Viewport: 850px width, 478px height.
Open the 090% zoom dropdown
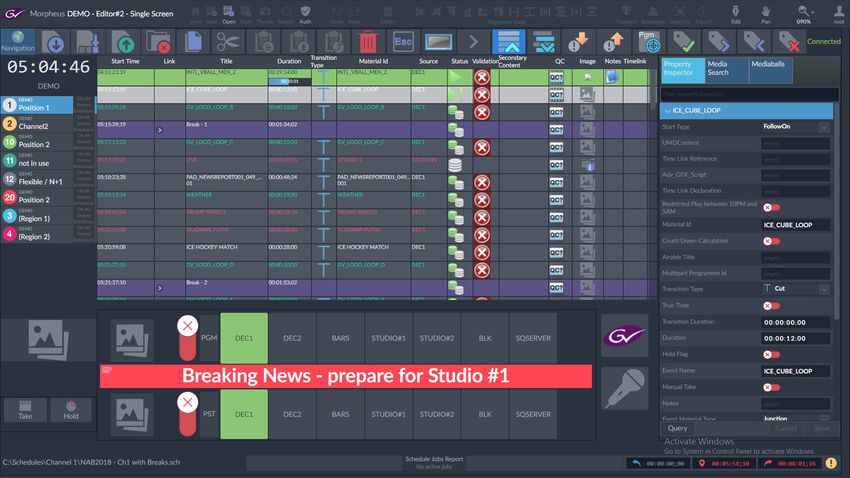pyautogui.click(x=803, y=14)
